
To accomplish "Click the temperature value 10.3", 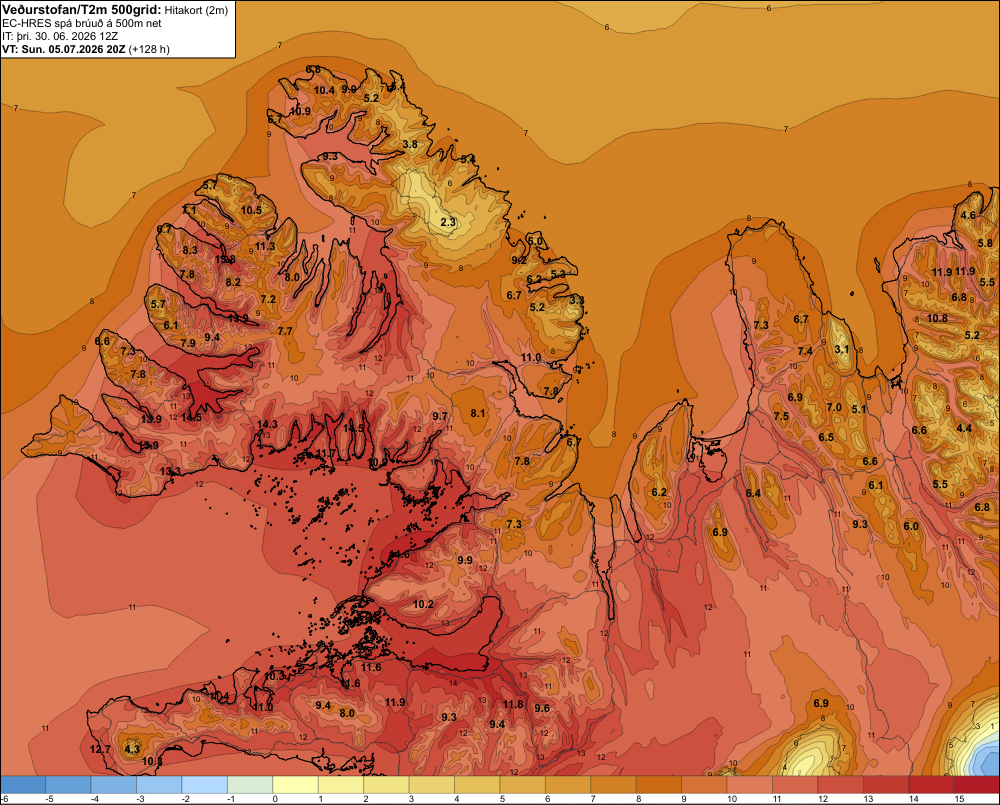I will [x=275, y=676].
